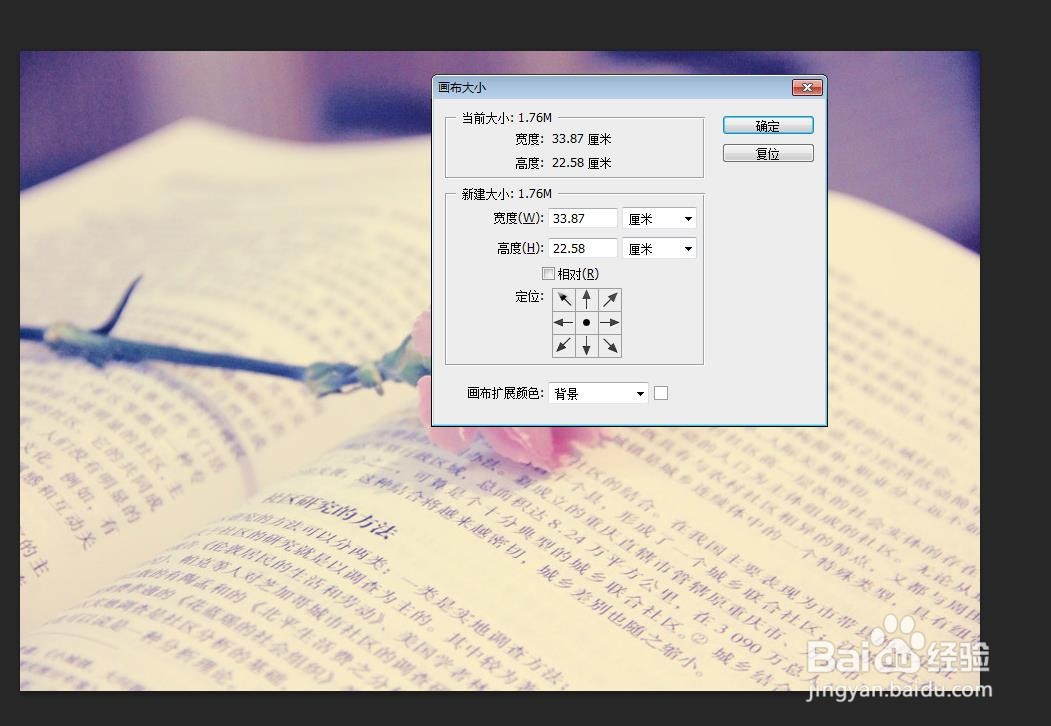Click the 画布扩展颜色: label
Viewport: 1051px width, 726px height.
(x=505, y=394)
